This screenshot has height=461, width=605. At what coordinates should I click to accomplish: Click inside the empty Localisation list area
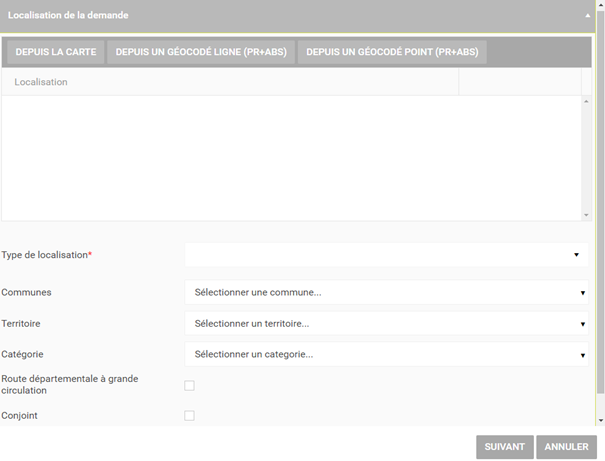pos(290,157)
